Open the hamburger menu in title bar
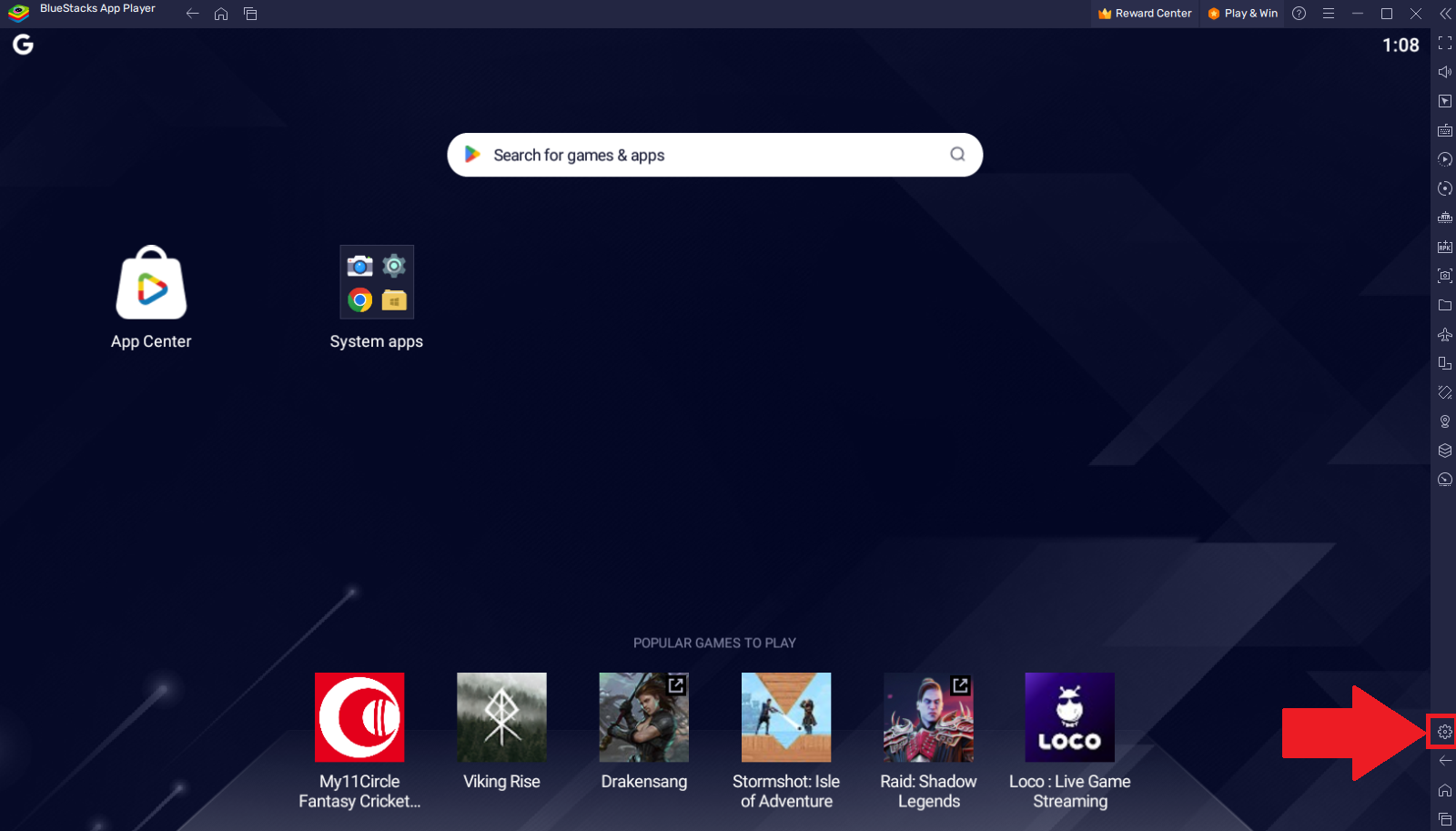The image size is (1456, 831). click(x=1328, y=14)
